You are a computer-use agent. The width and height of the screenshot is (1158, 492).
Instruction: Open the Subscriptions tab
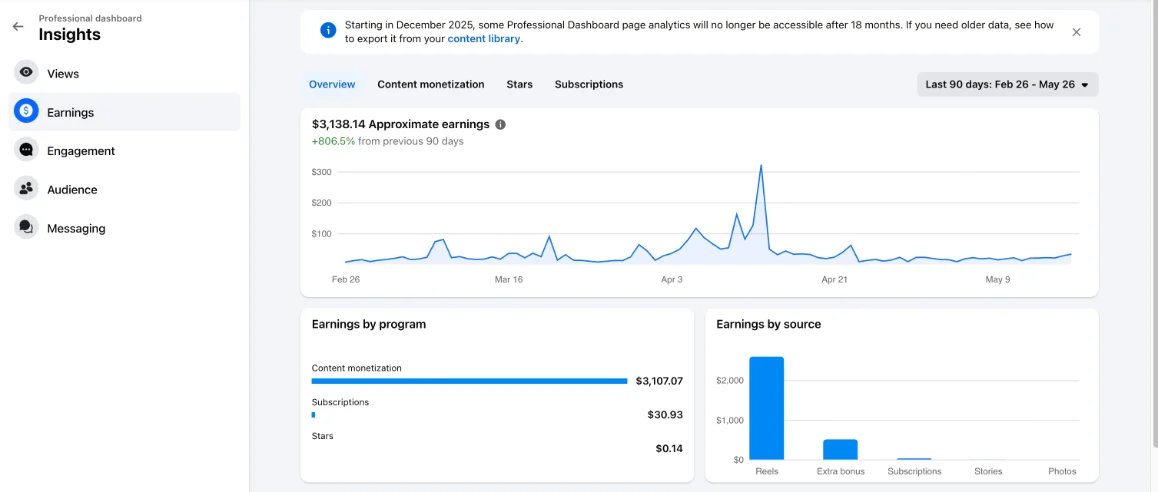pos(589,84)
